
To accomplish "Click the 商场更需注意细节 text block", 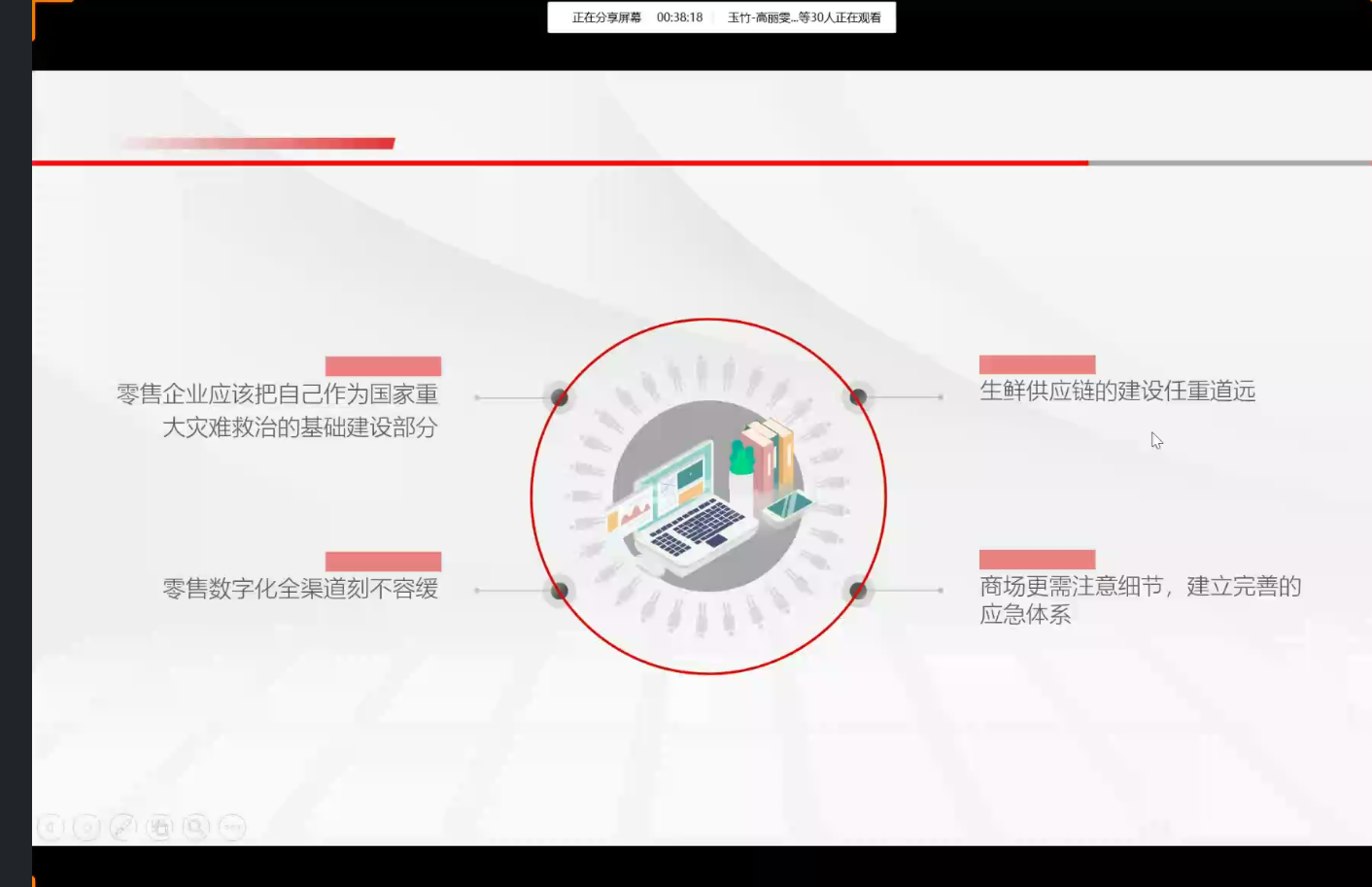I will [x=1139, y=599].
